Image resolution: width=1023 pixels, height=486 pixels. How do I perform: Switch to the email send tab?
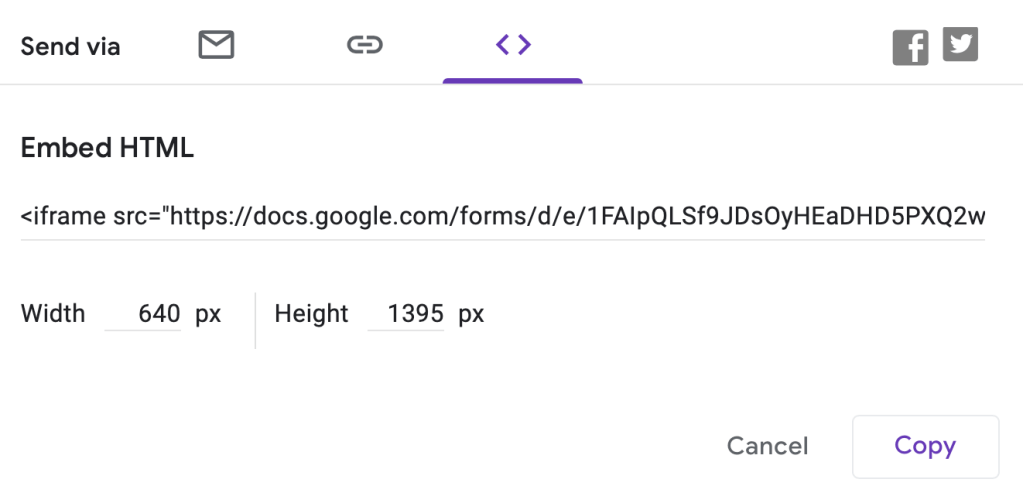pyautogui.click(x=216, y=46)
